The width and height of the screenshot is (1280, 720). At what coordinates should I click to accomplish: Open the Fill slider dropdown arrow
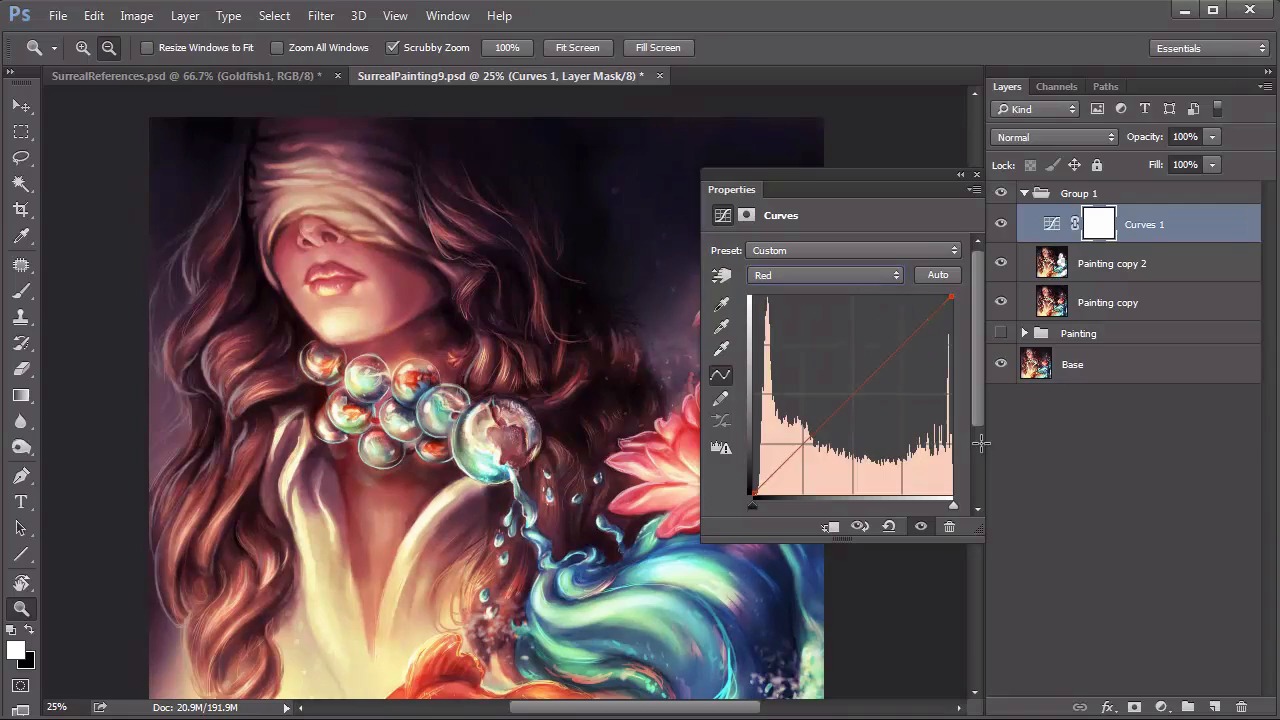point(1212,165)
